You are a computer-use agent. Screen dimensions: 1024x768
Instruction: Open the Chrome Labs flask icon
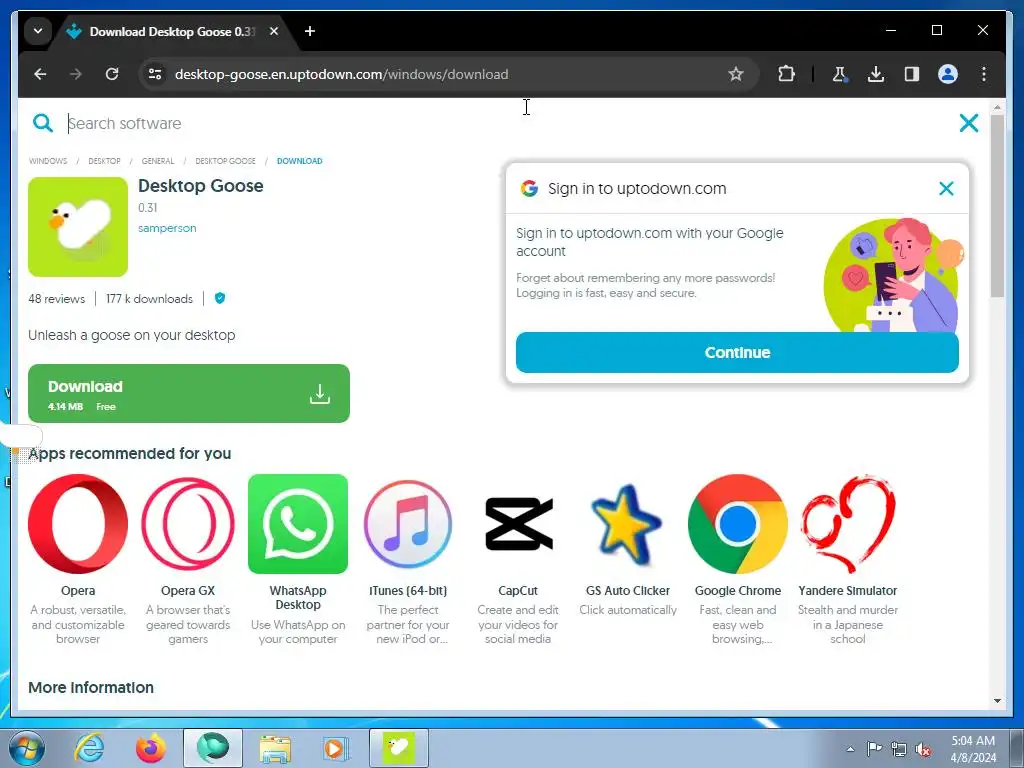[x=839, y=74]
